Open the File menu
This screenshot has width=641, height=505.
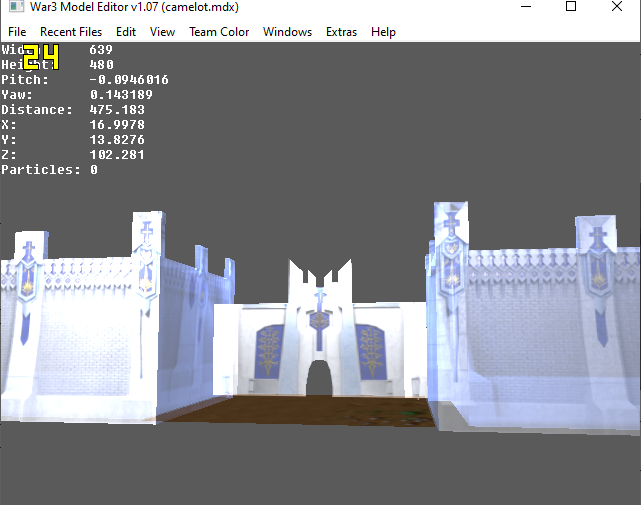(17, 32)
